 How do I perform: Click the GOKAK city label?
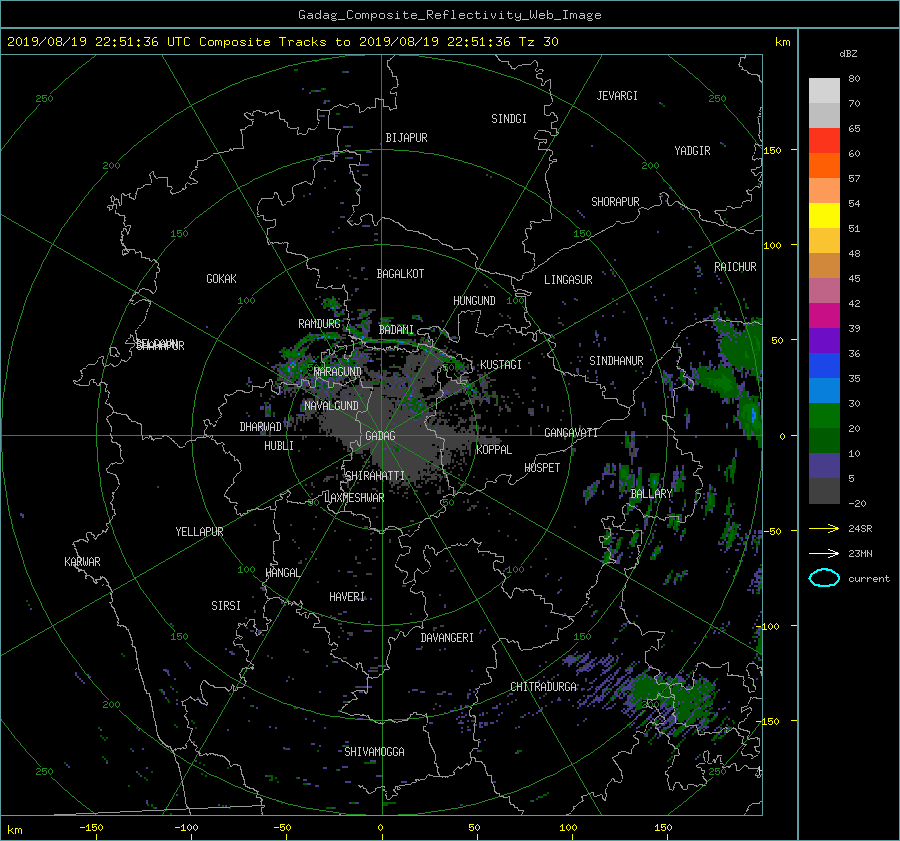pos(221,279)
